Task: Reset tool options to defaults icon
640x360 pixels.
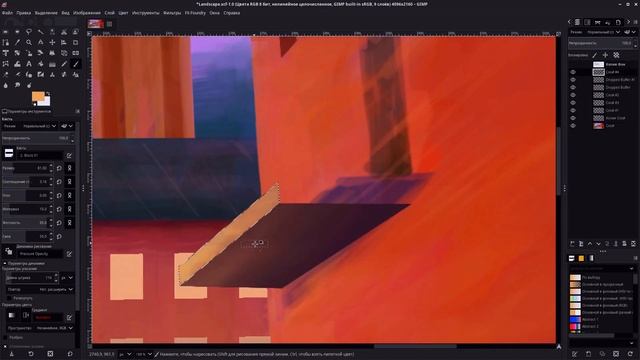Action: click(70, 354)
